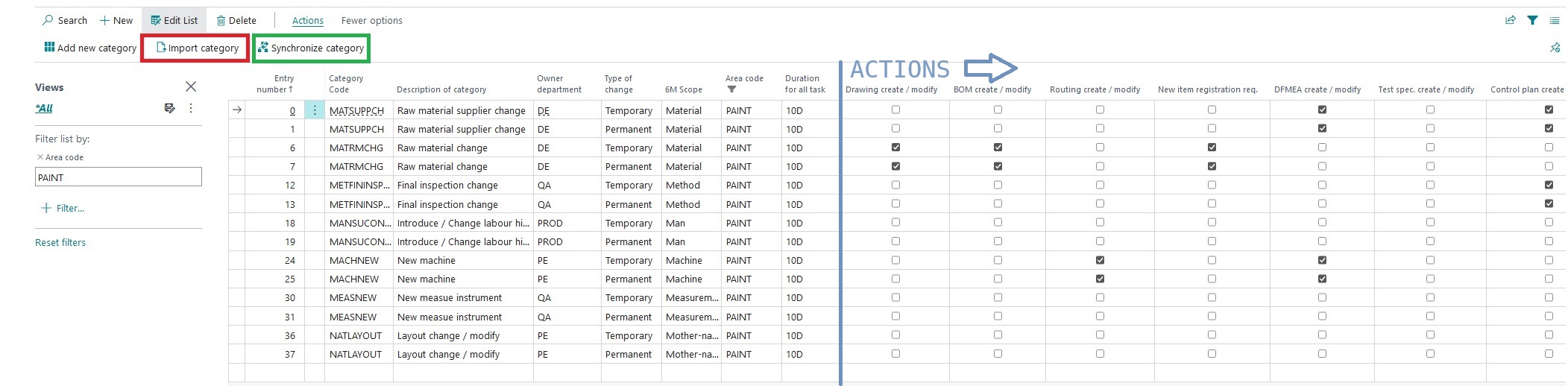Click the Synchronize category icon

click(262, 48)
